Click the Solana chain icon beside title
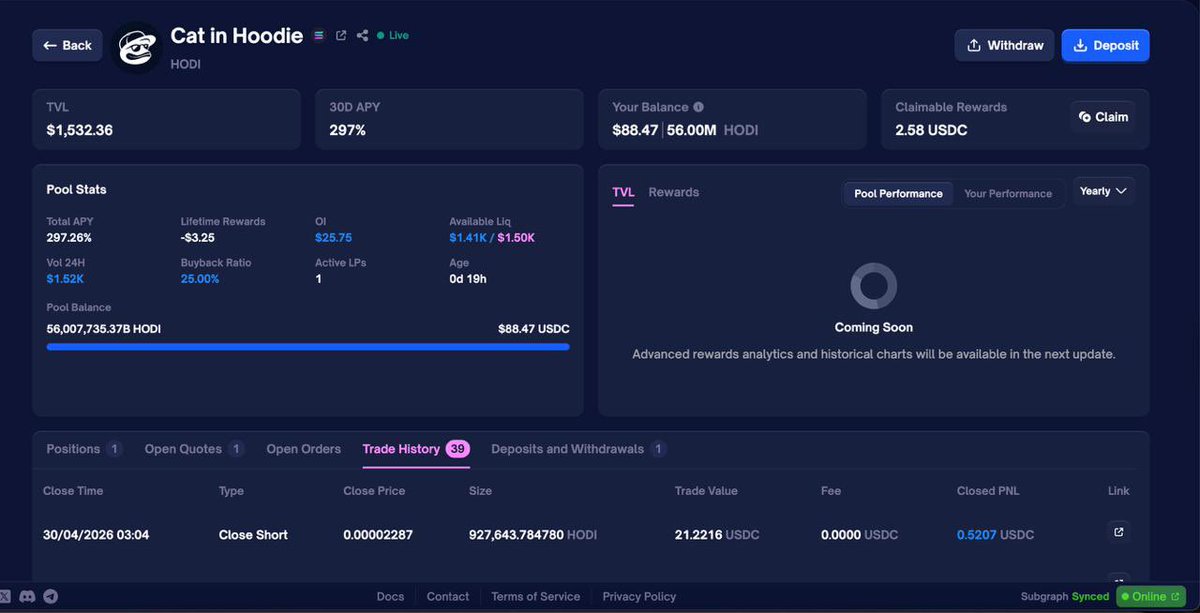Viewport: 1200px width, 613px height. [319, 35]
